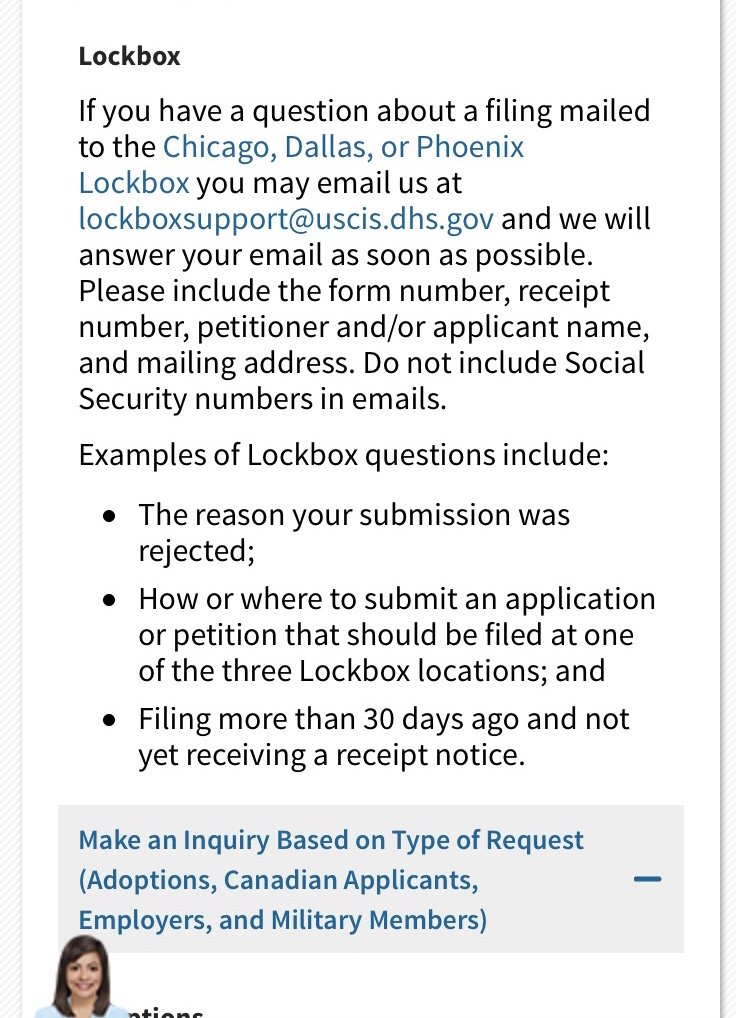Click 'Make an Inquiry Based on Type of Request'
The height and width of the screenshot is (1018, 736).
(331, 840)
